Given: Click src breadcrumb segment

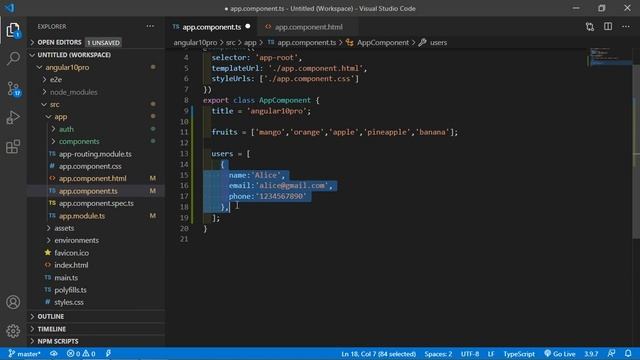Looking at the screenshot, I should 231,42.
